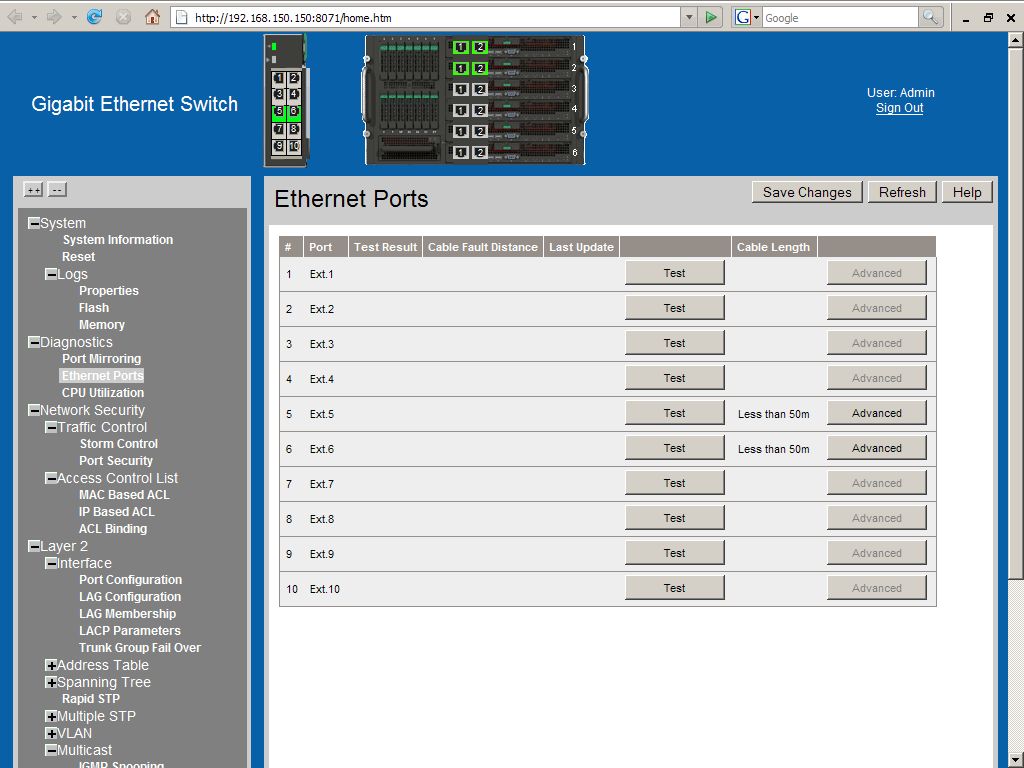Click the expand-all '++' tree icon

(x=33, y=190)
